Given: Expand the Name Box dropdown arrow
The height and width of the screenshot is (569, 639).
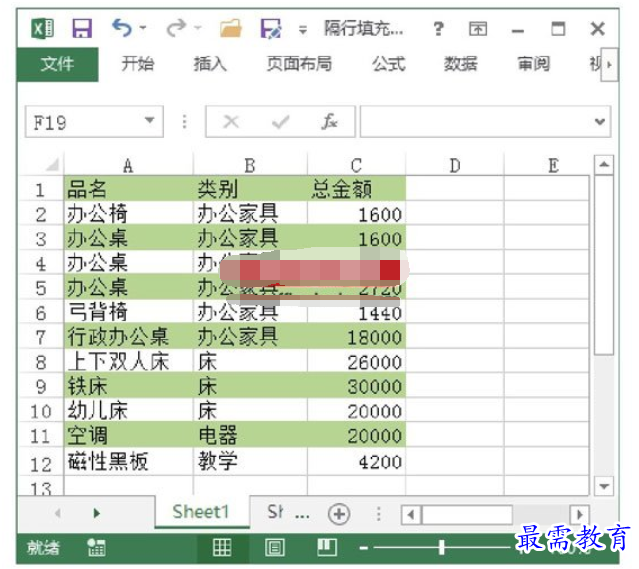Looking at the screenshot, I should click(x=150, y=121).
